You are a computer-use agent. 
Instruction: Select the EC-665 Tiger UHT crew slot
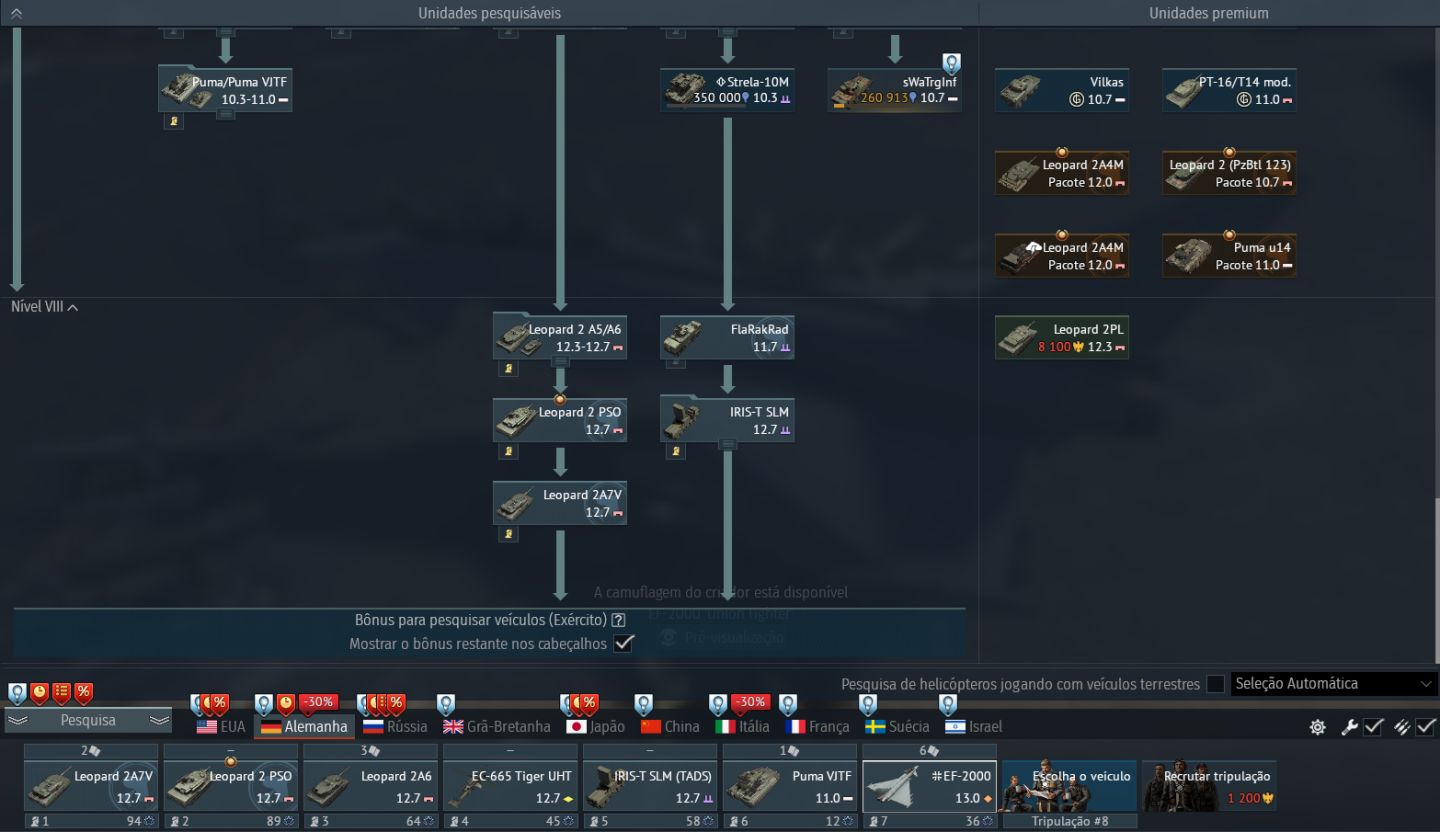point(510,786)
